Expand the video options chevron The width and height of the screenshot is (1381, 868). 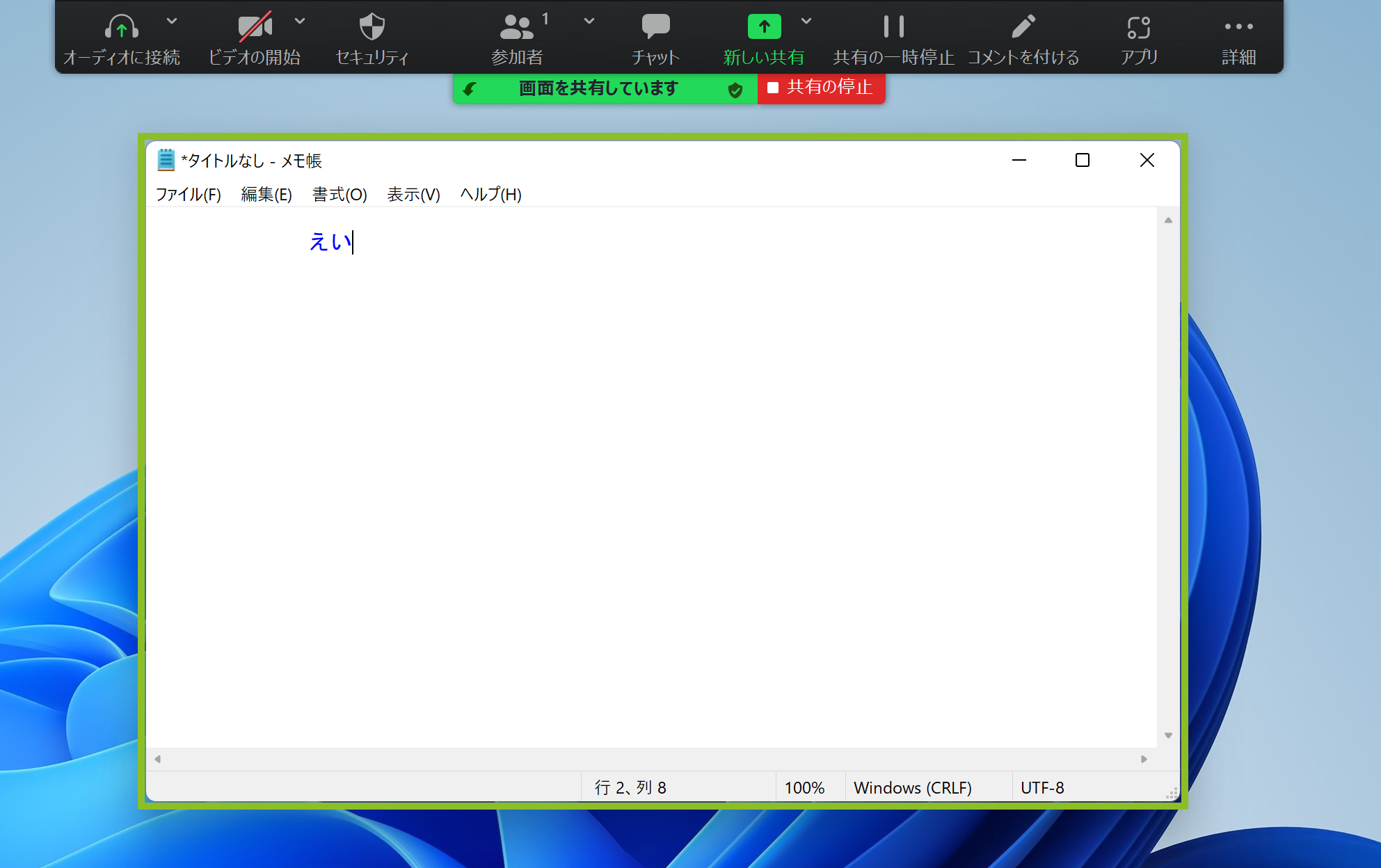coord(300,21)
